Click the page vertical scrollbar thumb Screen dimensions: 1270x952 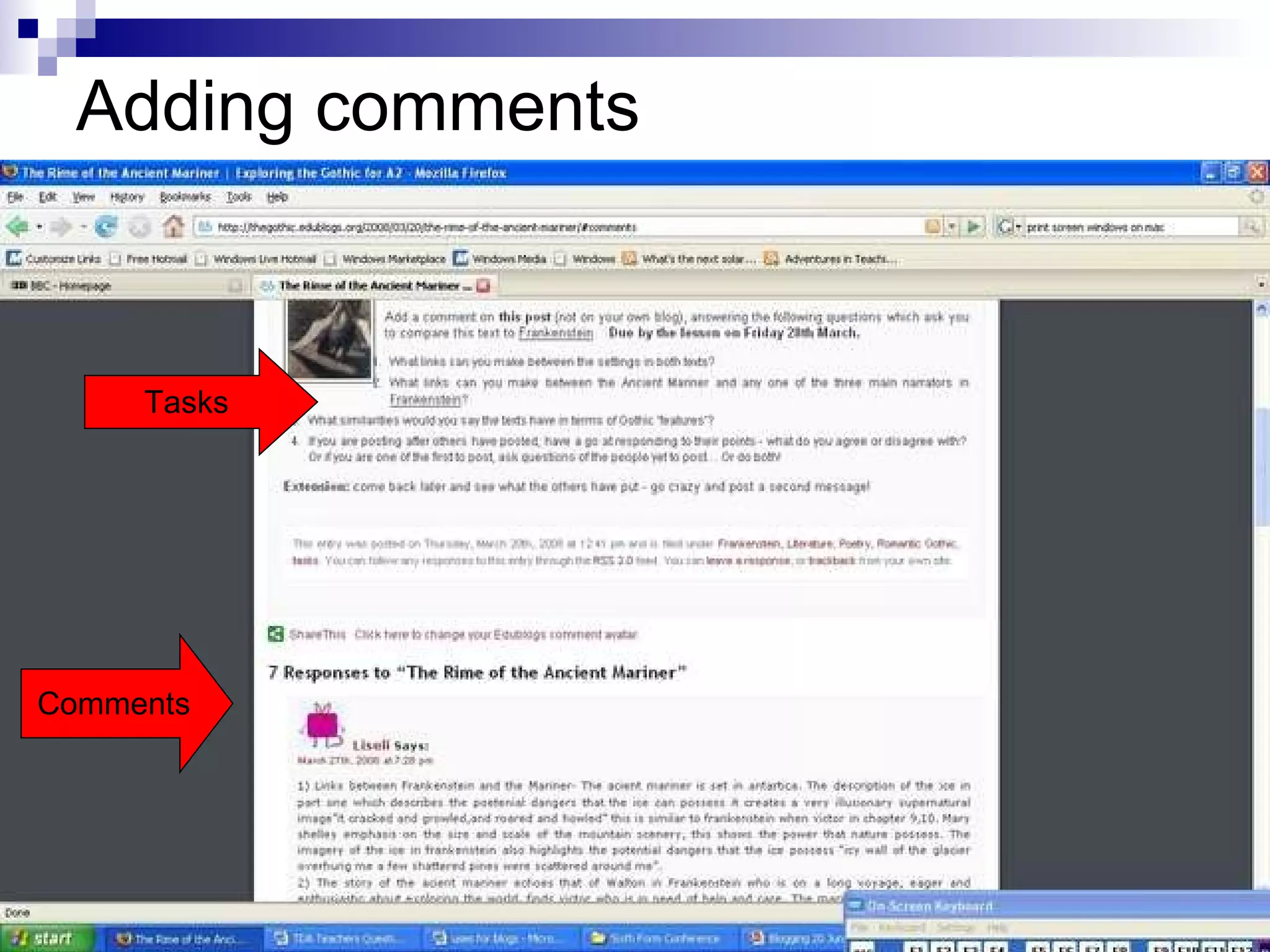(x=1261, y=468)
